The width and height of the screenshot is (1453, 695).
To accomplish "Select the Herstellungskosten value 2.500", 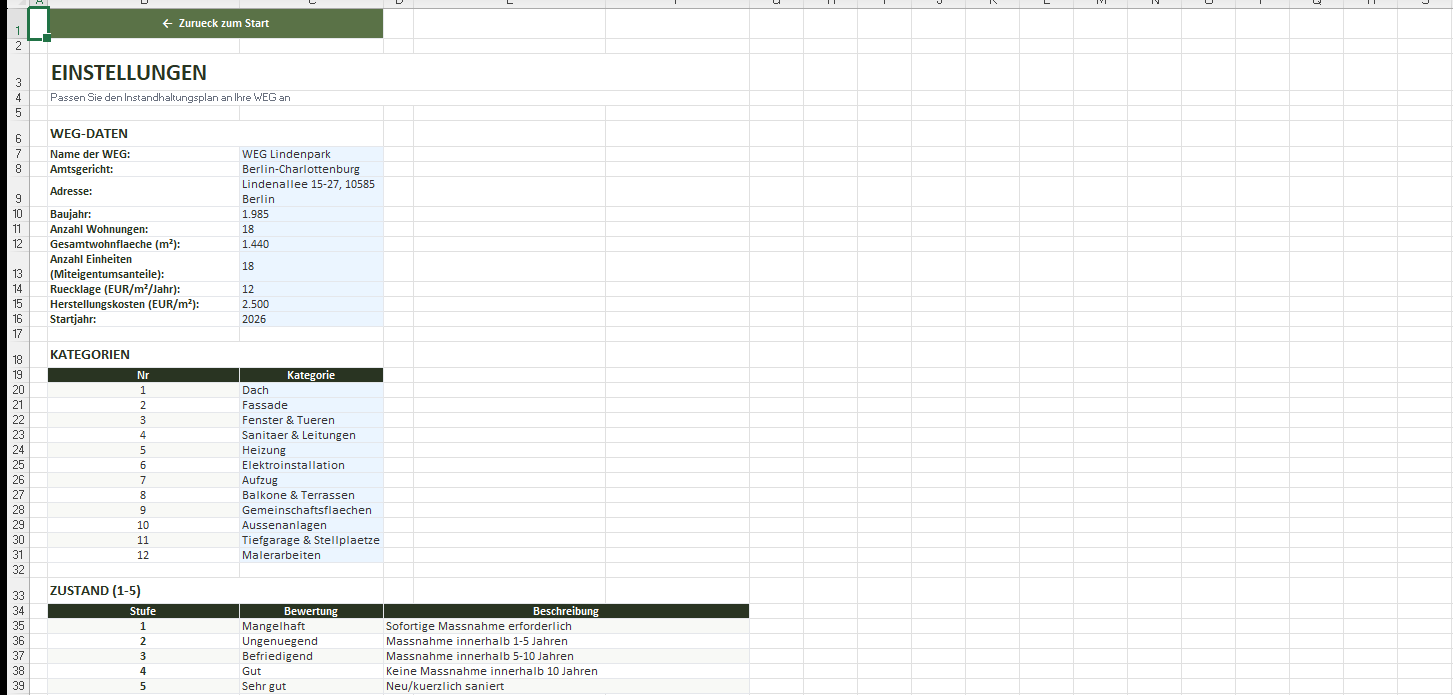I will [310, 304].
